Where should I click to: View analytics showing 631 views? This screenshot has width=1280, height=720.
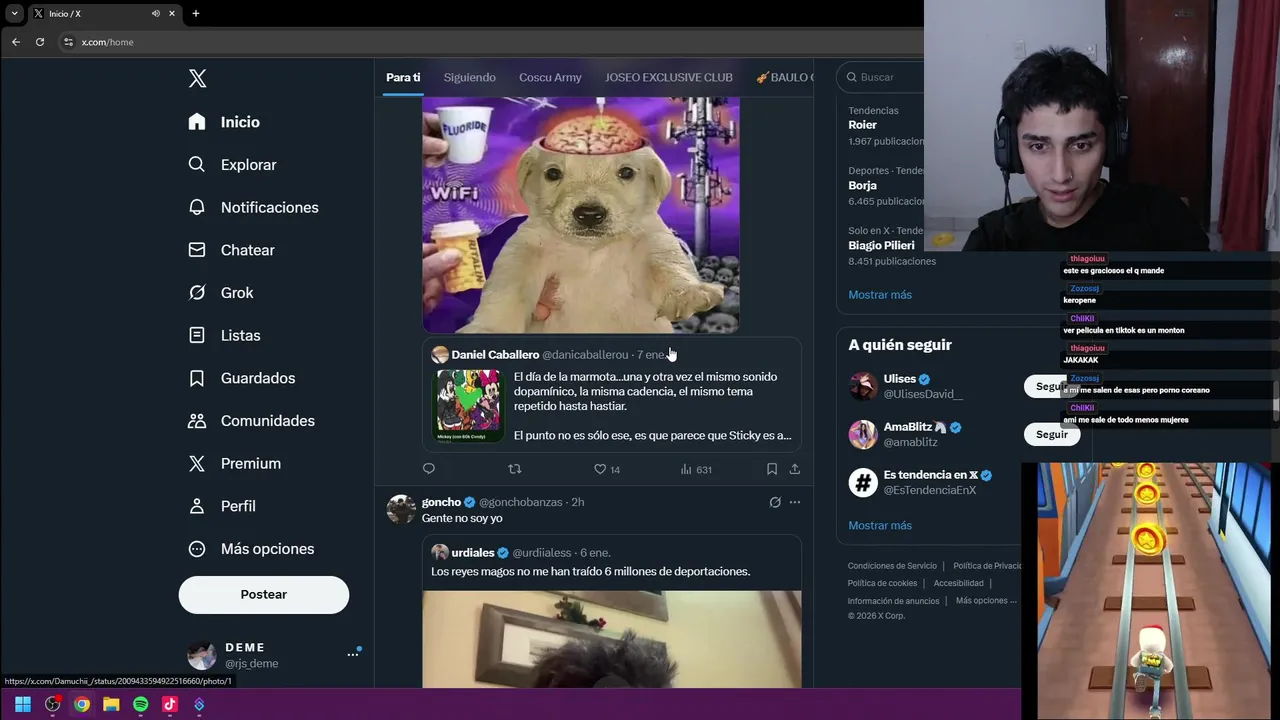pos(696,469)
